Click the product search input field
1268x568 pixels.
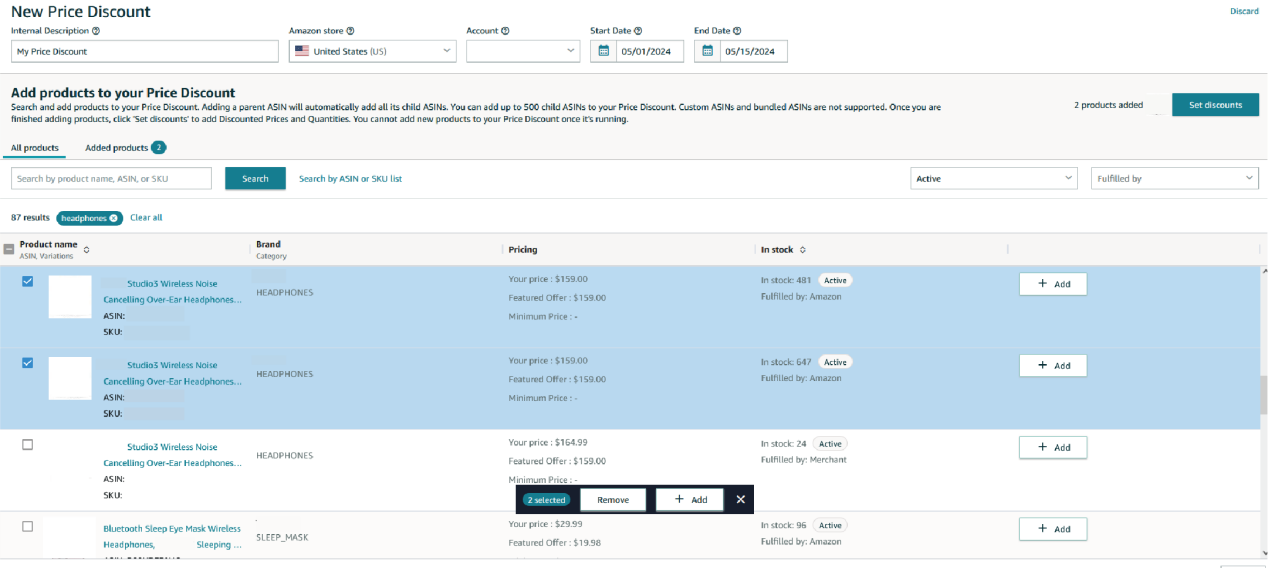(x=111, y=178)
